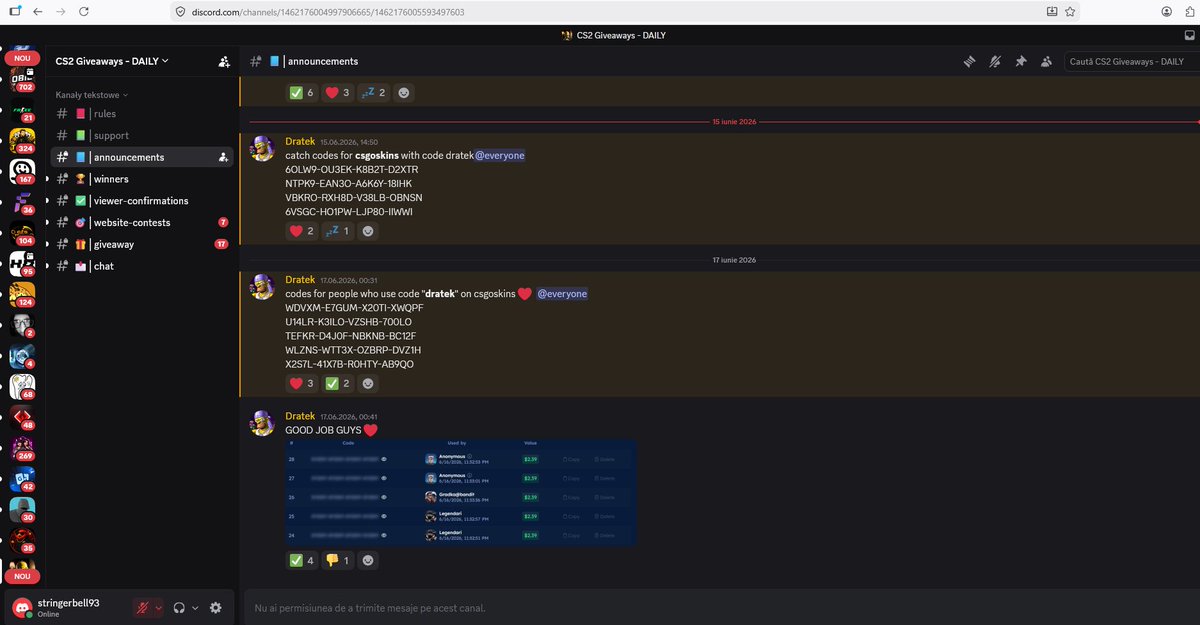Add reaction to the 00:31 codes message
Screen dimensions: 1200x625
(x=369, y=383)
